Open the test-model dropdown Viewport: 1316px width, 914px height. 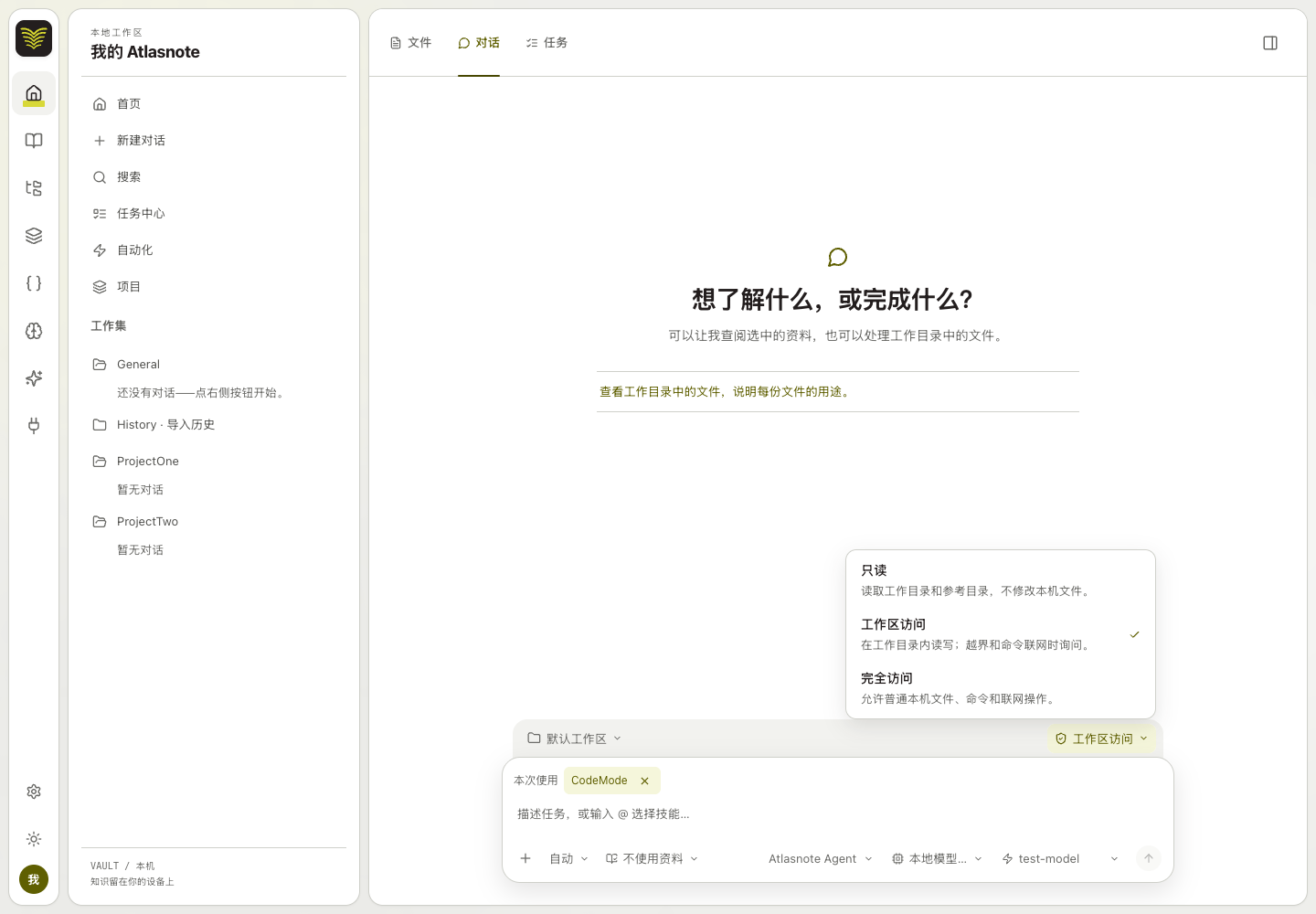pyautogui.click(x=1060, y=859)
